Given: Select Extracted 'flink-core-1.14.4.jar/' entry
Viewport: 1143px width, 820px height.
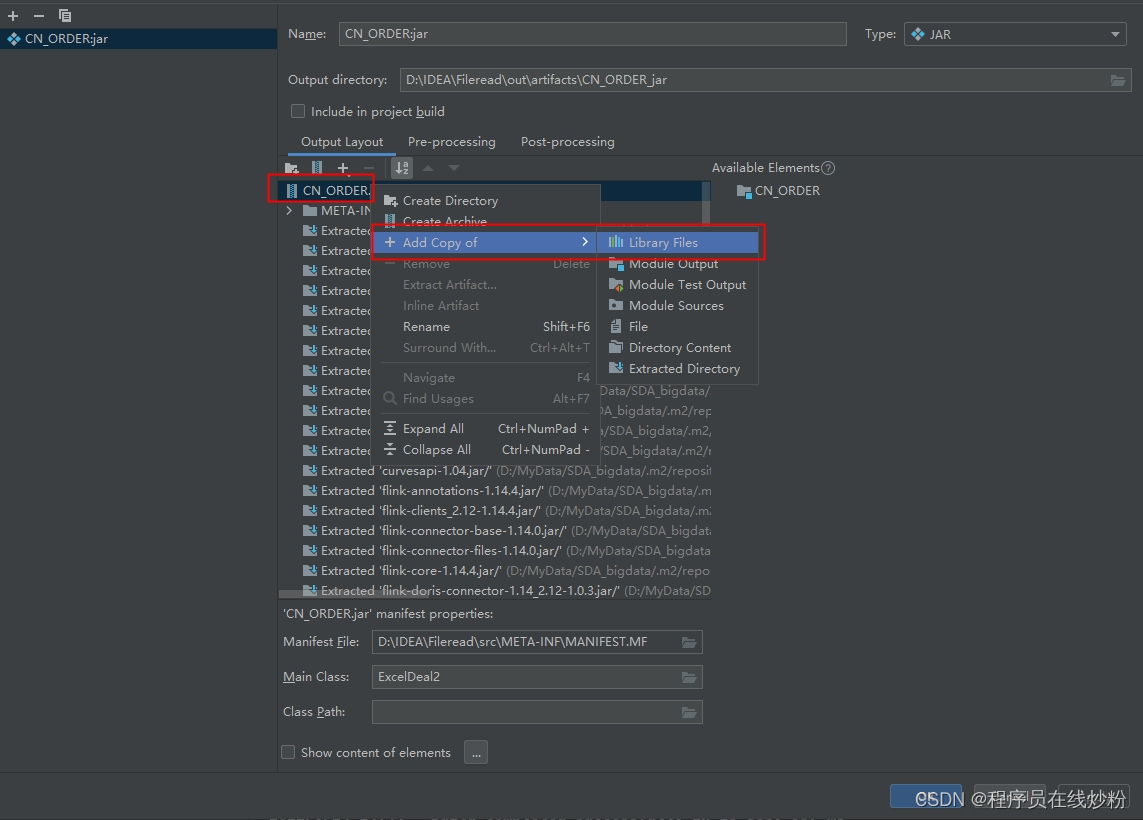Looking at the screenshot, I should click(x=505, y=571).
